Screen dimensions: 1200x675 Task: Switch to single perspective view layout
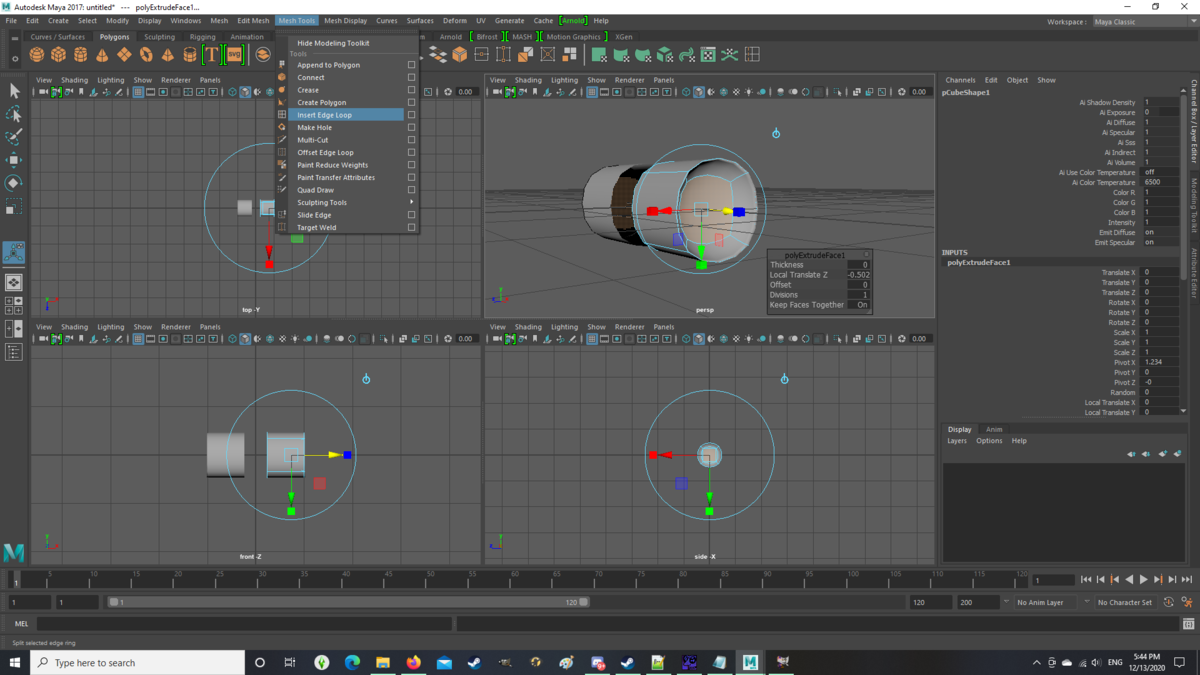pyautogui.click(x=14, y=283)
